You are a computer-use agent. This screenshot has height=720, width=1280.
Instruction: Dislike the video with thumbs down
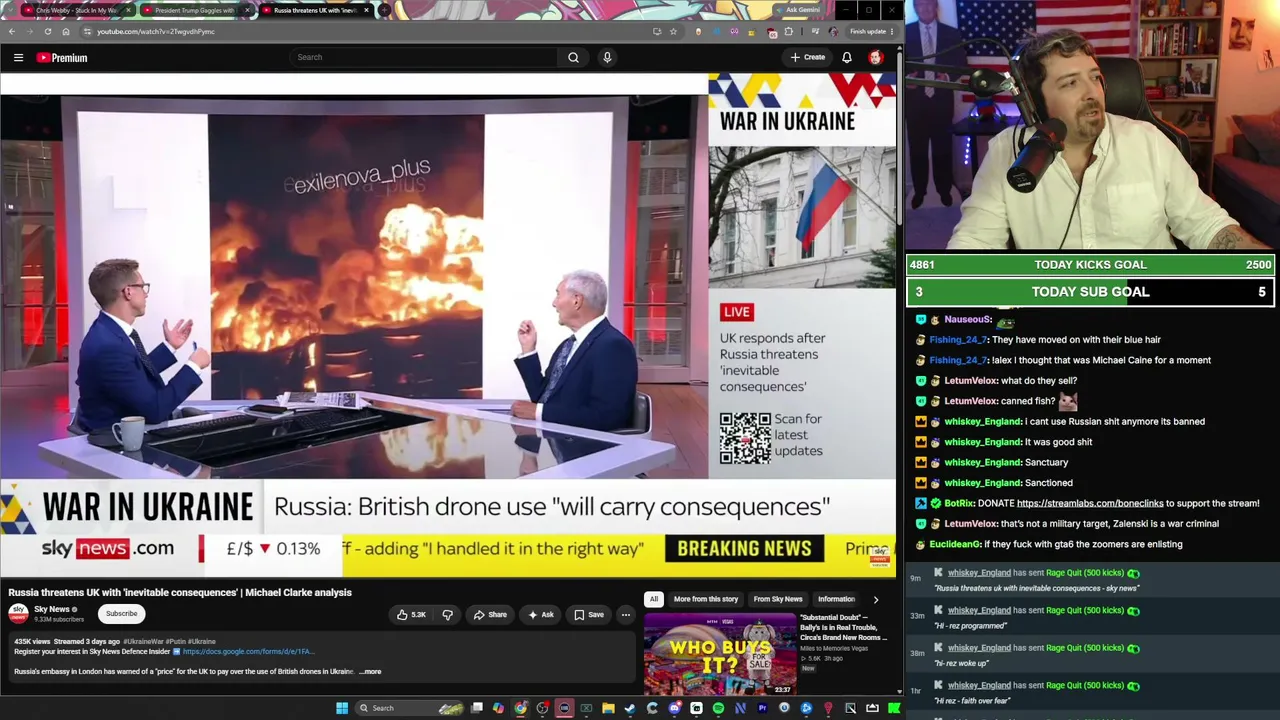(x=447, y=615)
